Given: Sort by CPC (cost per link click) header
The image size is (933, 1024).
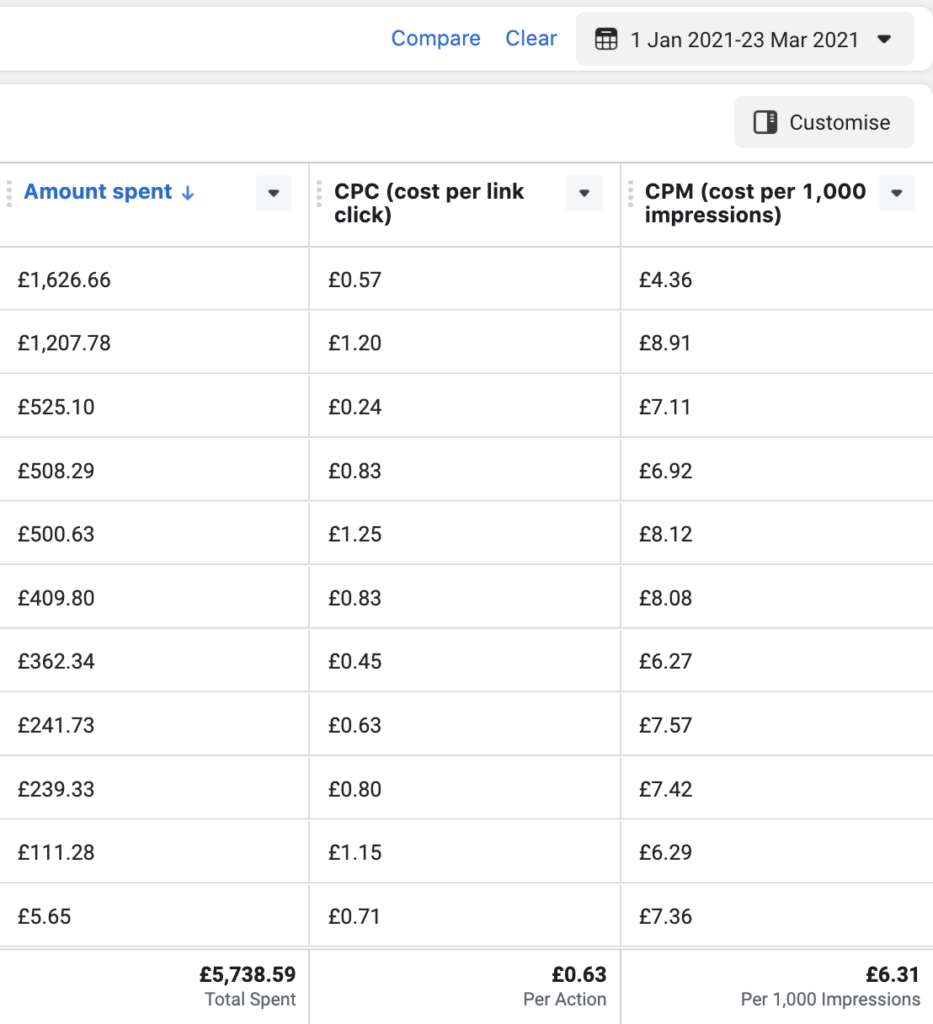Looking at the screenshot, I should pyautogui.click(x=430, y=203).
